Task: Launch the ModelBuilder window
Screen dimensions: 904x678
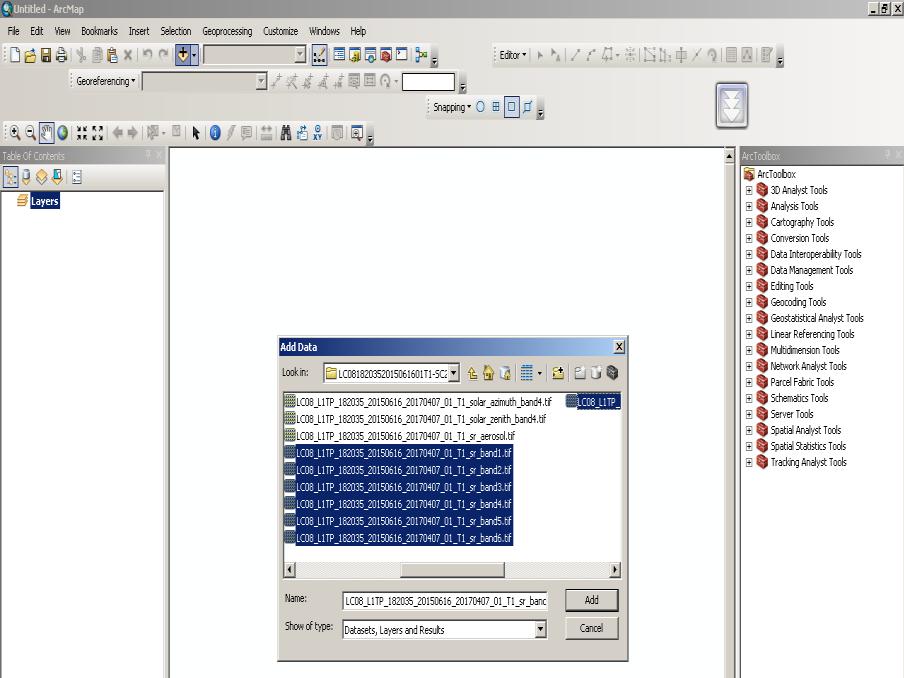Action: (421, 55)
